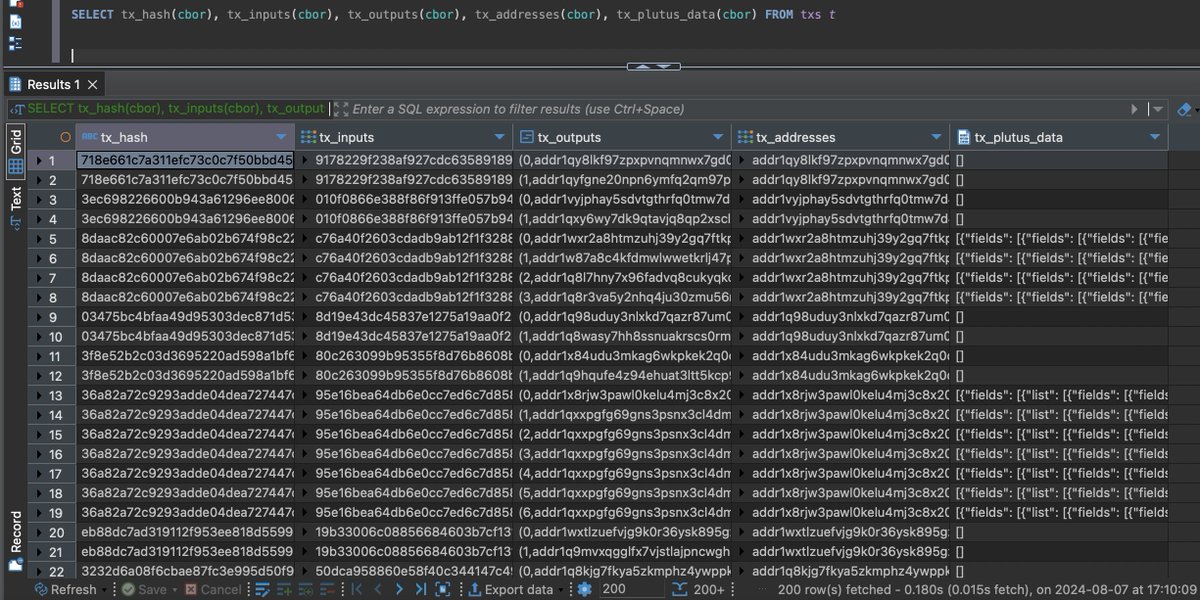Click the tx_hash column header
The image size is (1200, 600).
tap(185, 137)
